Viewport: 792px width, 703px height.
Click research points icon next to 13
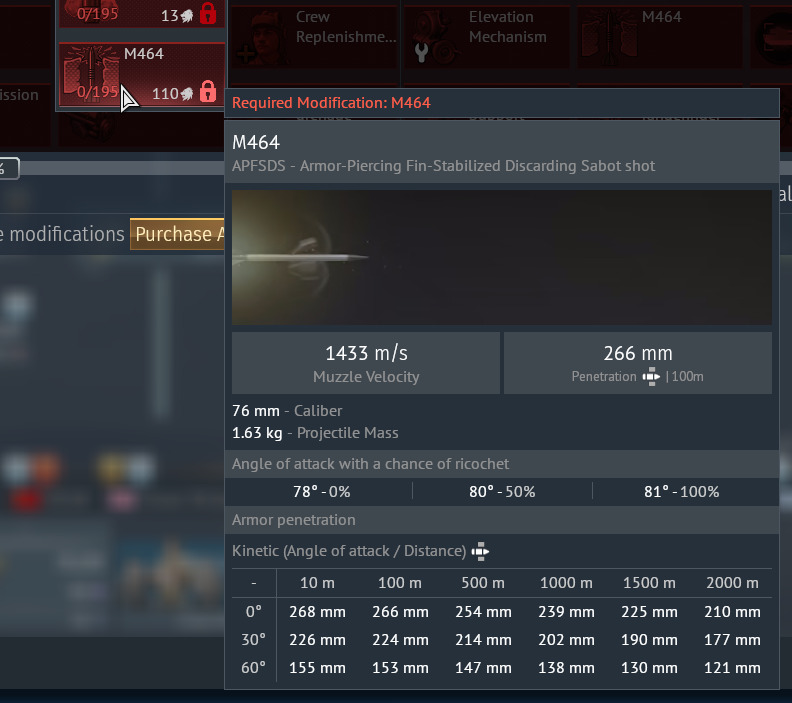(187, 15)
